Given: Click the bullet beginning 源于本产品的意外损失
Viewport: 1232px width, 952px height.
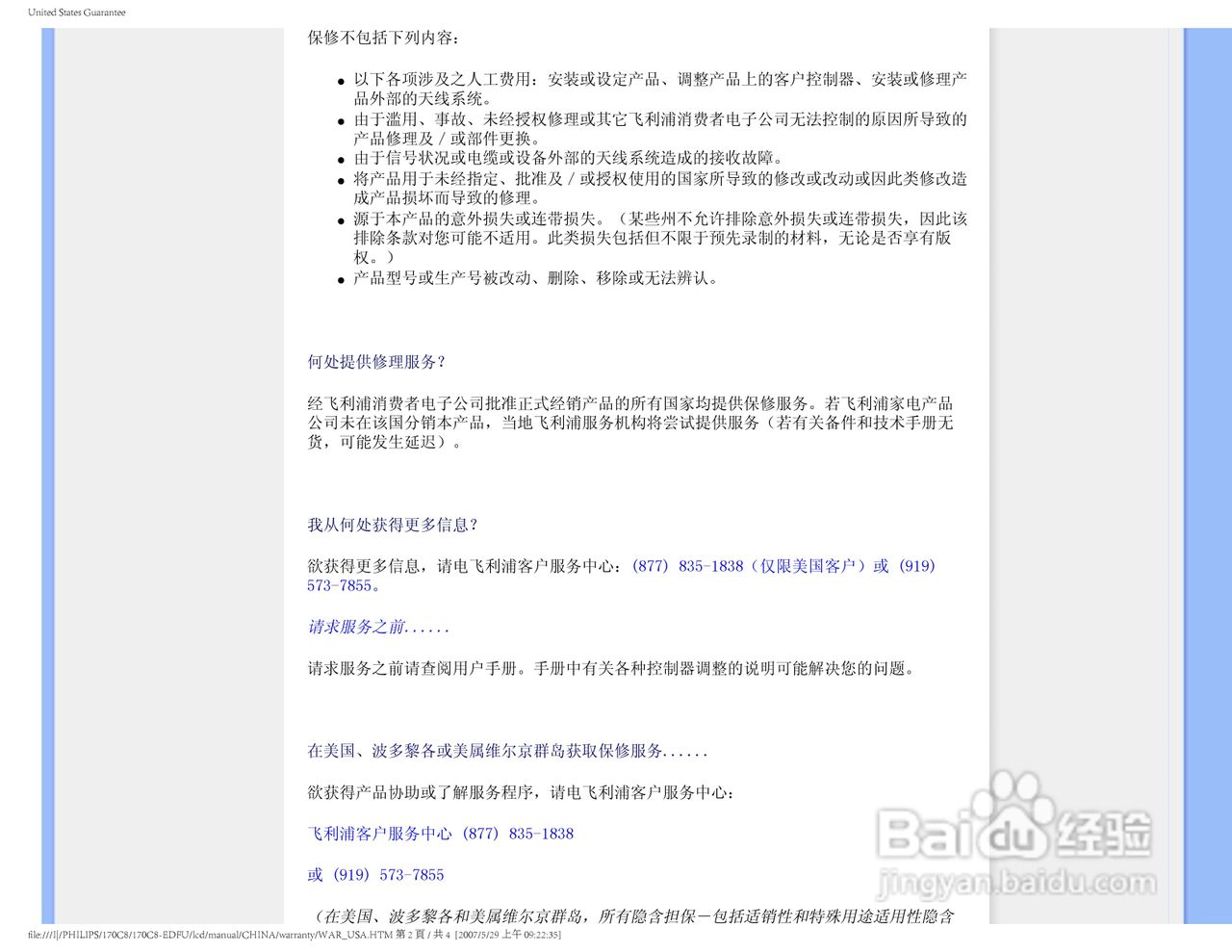Looking at the screenshot, I should coord(660,238).
